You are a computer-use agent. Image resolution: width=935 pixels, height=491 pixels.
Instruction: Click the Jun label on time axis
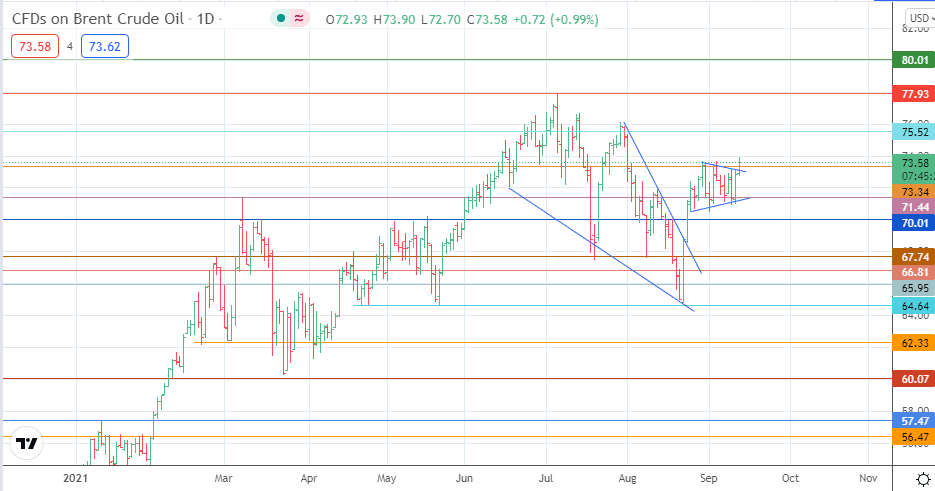point(464,478)
